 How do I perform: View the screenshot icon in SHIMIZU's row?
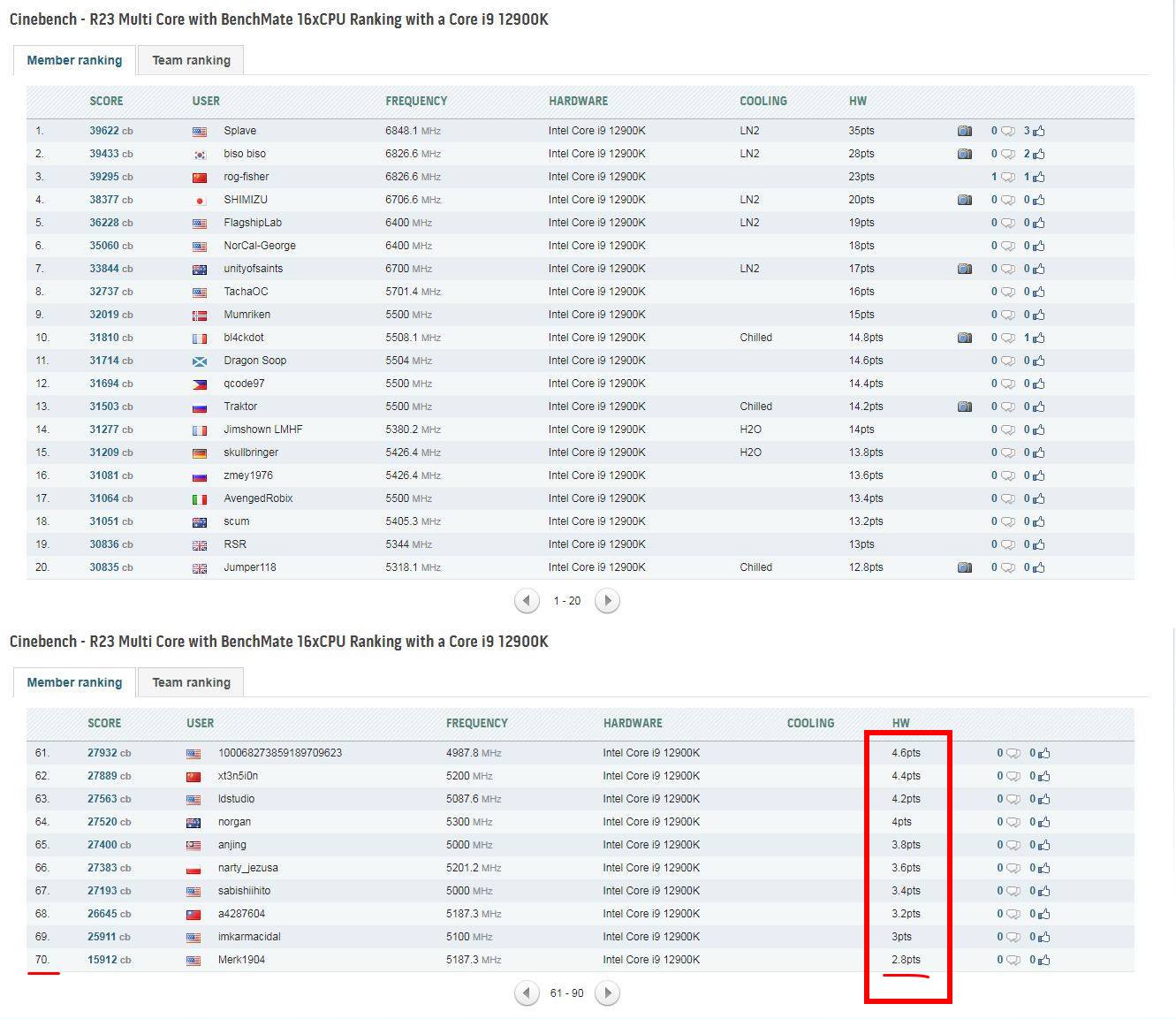964,200
